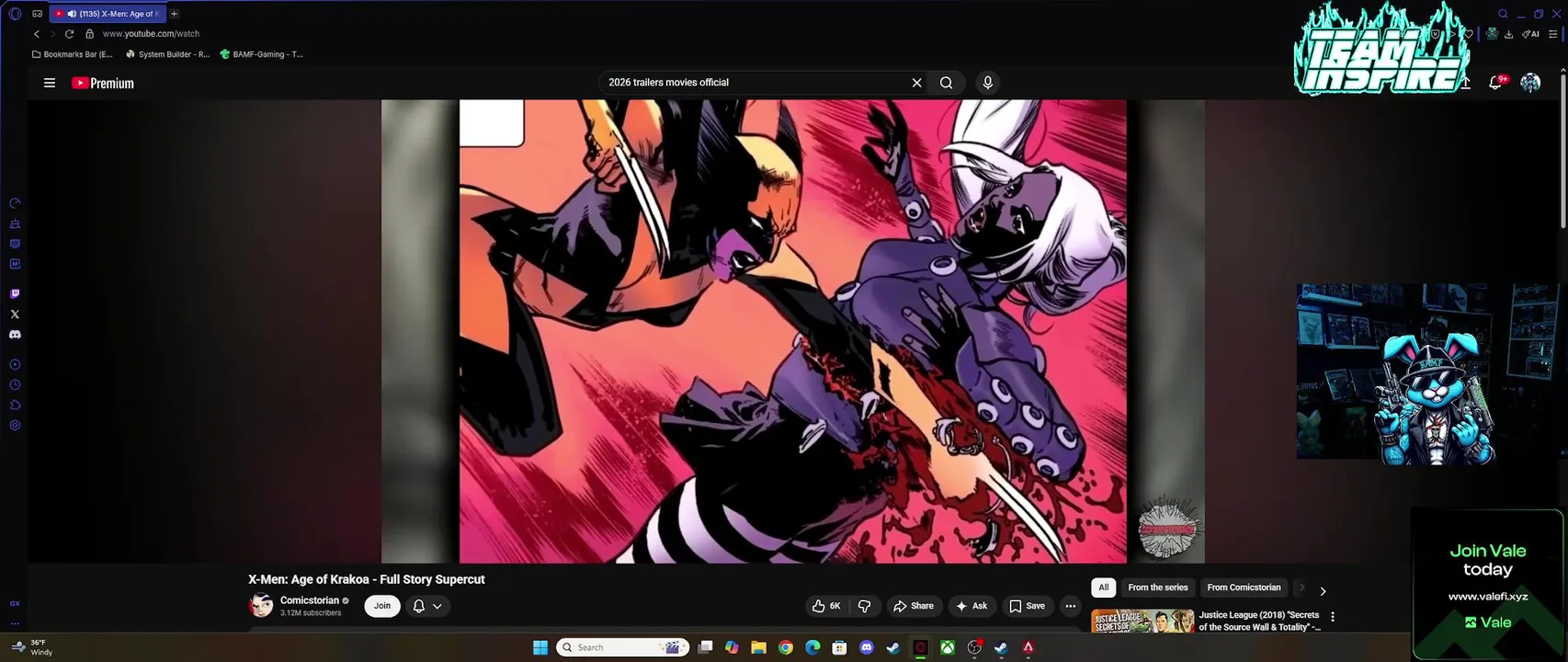
Task: Open the YouTube account avatar menu
Action: click(x=1530, y=83)
